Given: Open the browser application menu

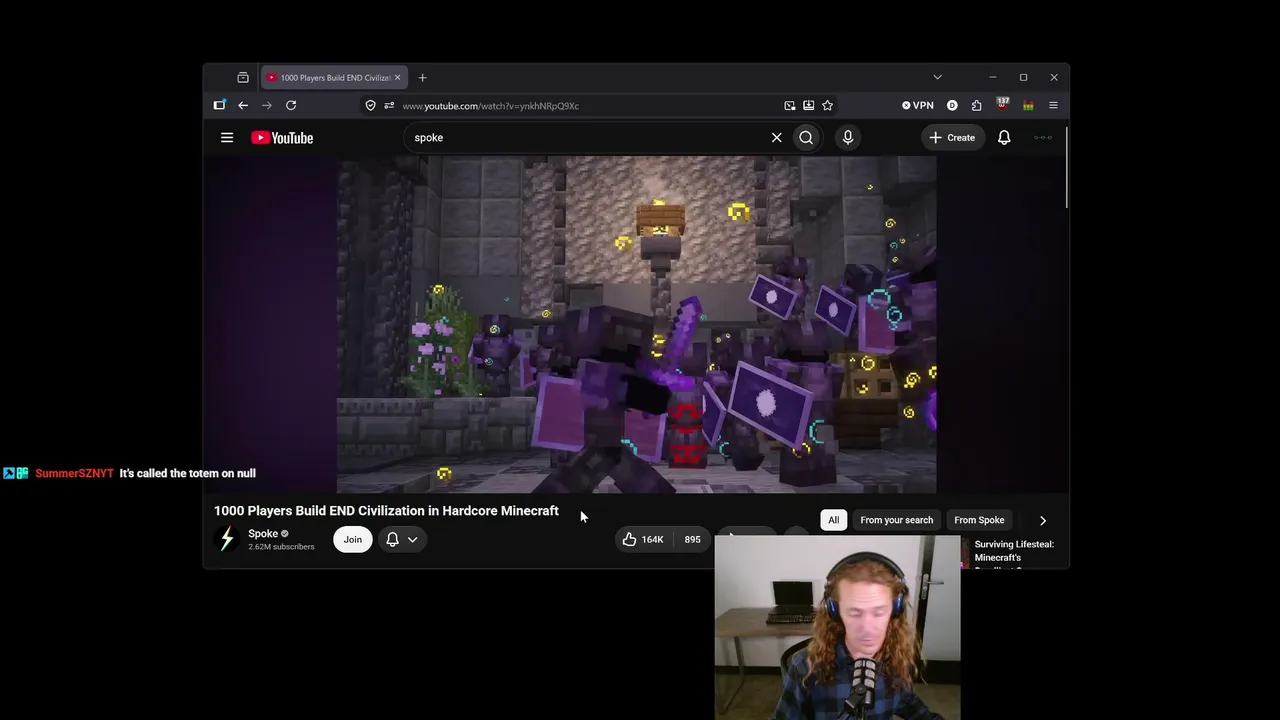Looking at the screenshot, I should click(1053, 105).
